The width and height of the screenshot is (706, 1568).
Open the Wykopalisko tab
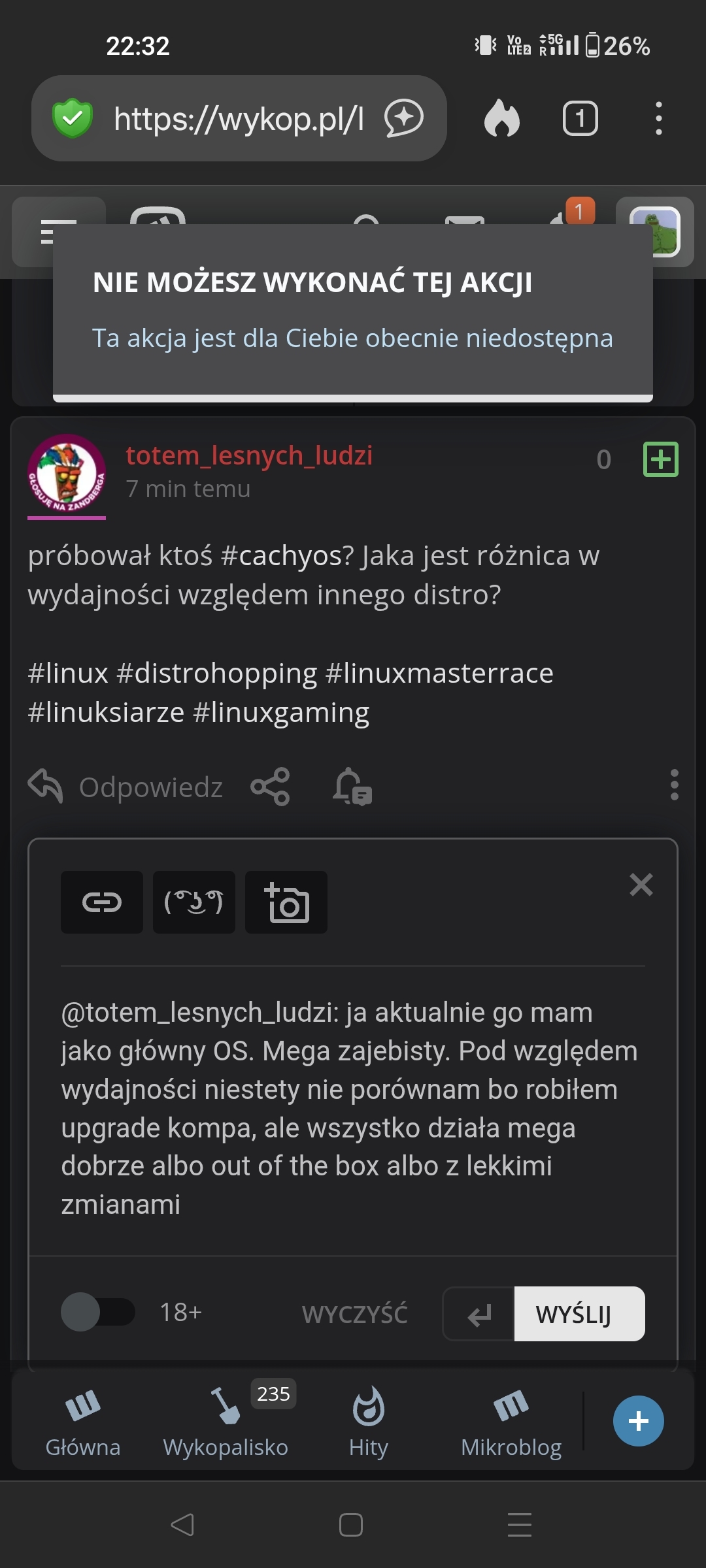pos(226,1421)
